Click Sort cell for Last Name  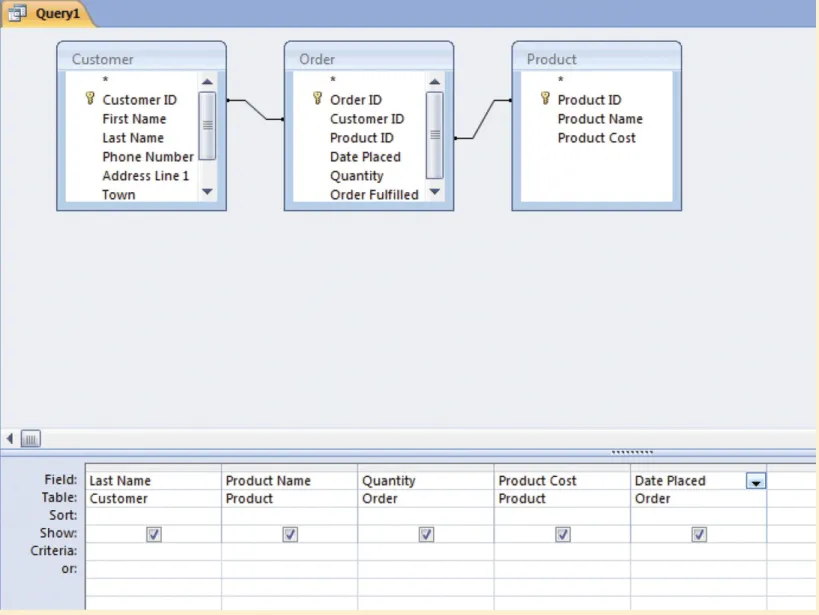pos(154,516)
